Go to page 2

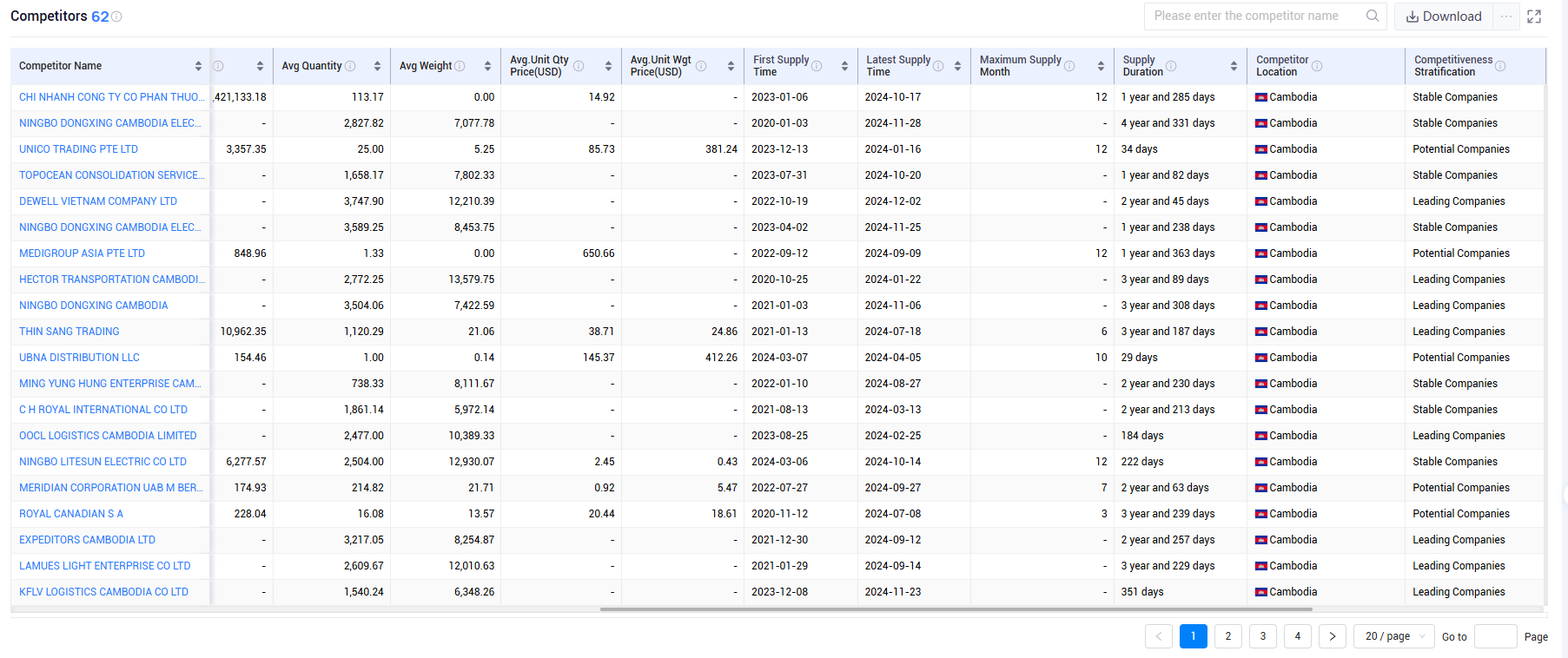pos(1228,636)
